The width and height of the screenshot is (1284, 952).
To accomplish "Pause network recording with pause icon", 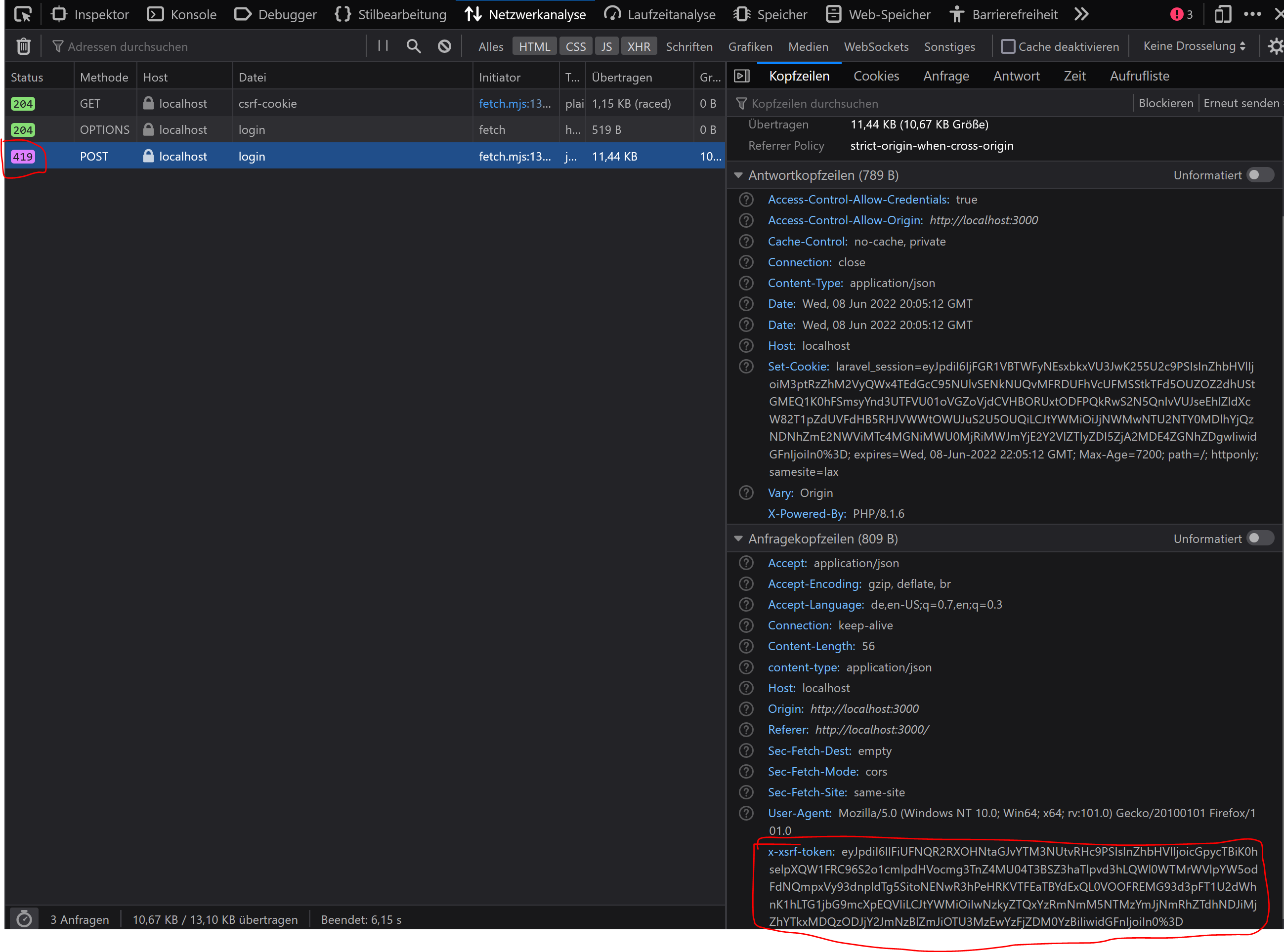I will pyautogui.click(x=383, y=46).
